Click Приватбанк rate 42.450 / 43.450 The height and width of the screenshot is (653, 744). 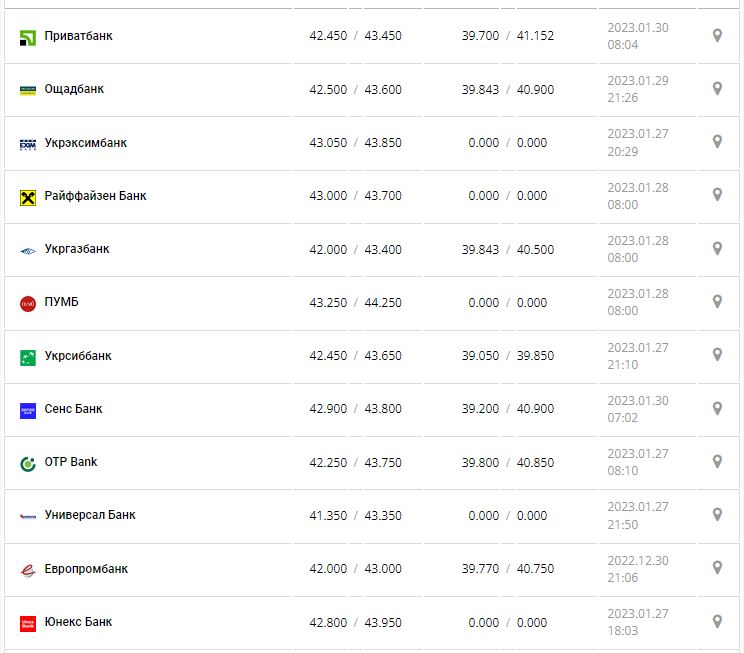(355, 36)
